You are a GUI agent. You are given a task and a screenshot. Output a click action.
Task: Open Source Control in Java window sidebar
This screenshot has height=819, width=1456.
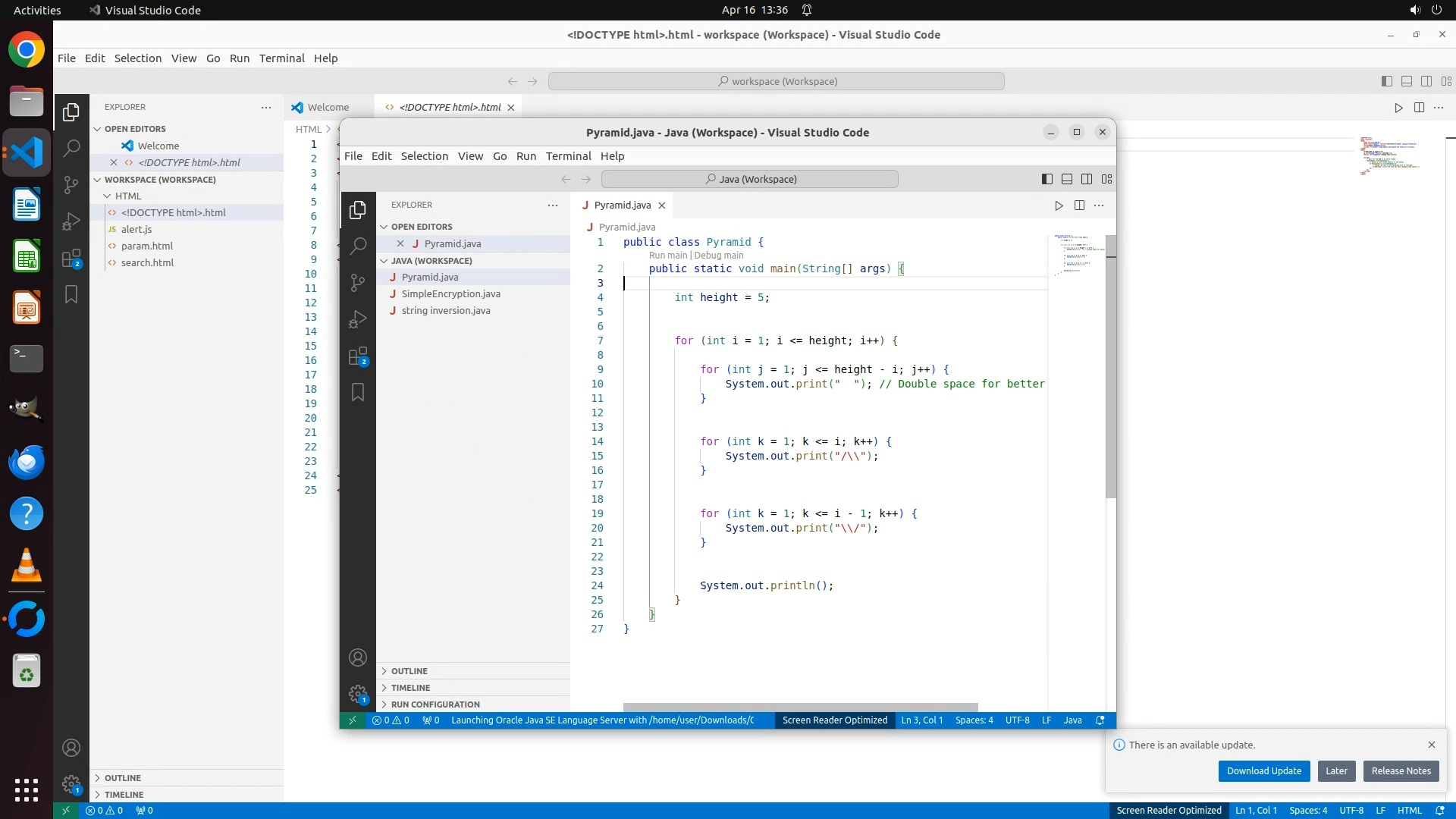(x=358, y=282)
